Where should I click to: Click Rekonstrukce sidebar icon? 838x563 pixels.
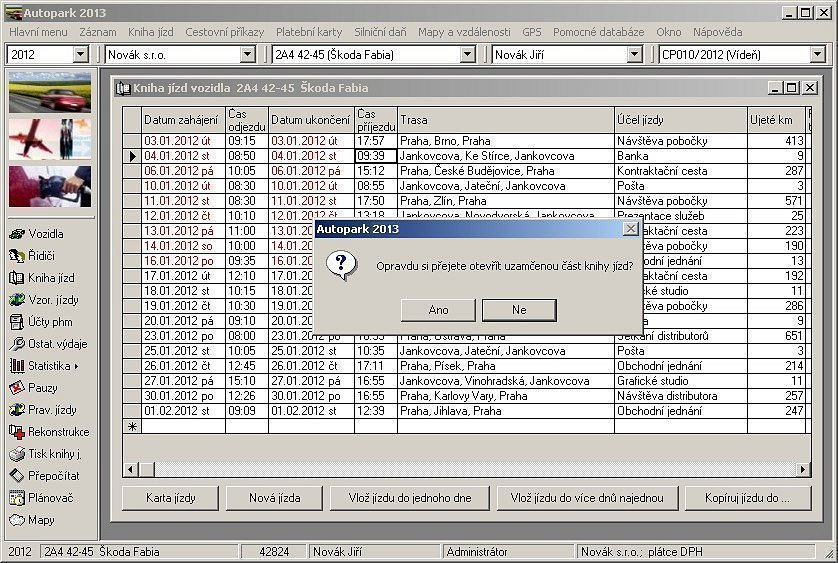[50, 432]
